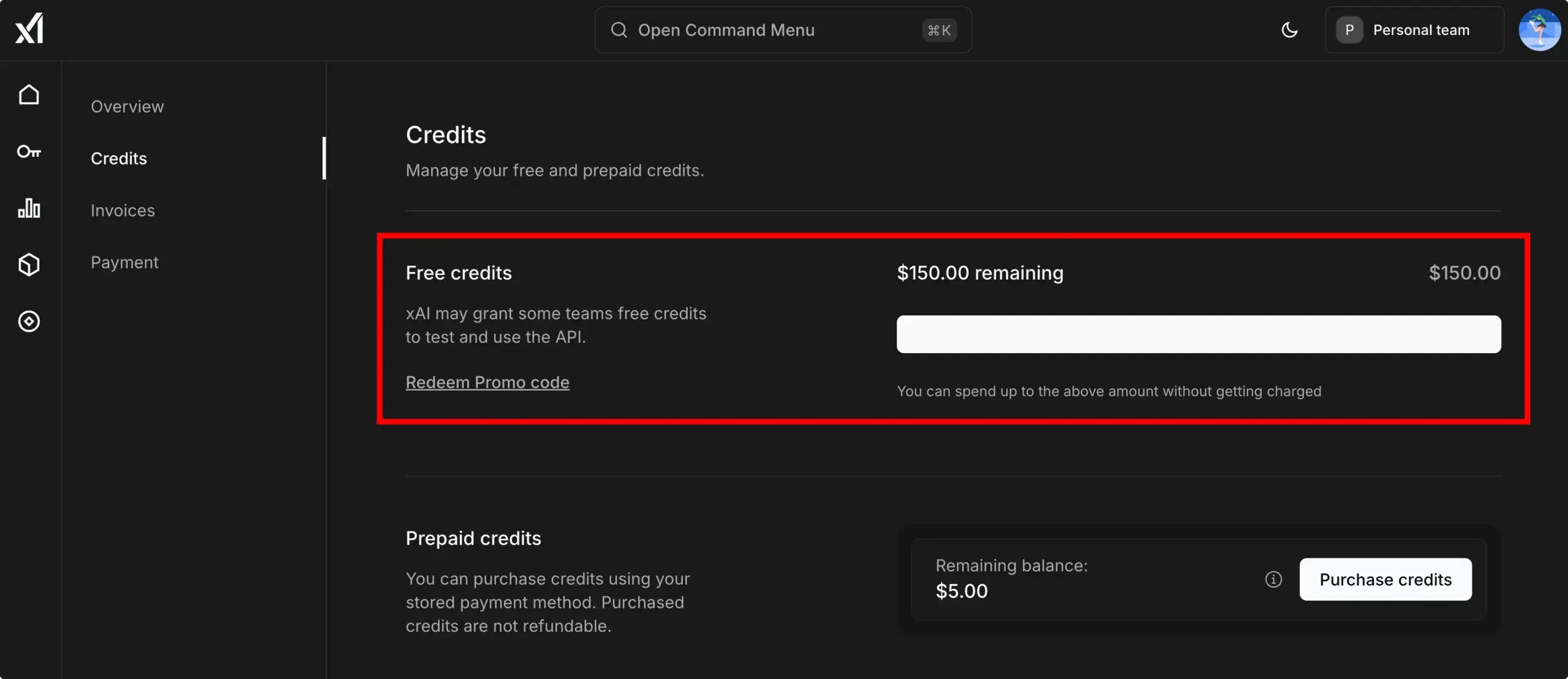Click the Open Command Menu search field
This screenshot has width=1568, height=679.
pyautogui.click(x=783, y=30)
